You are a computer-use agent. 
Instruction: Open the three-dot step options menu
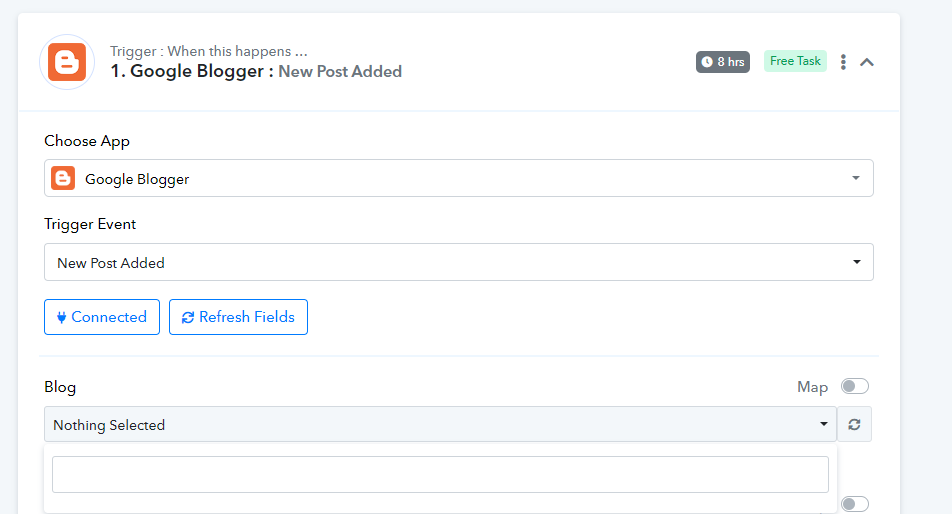coord(843,62)
